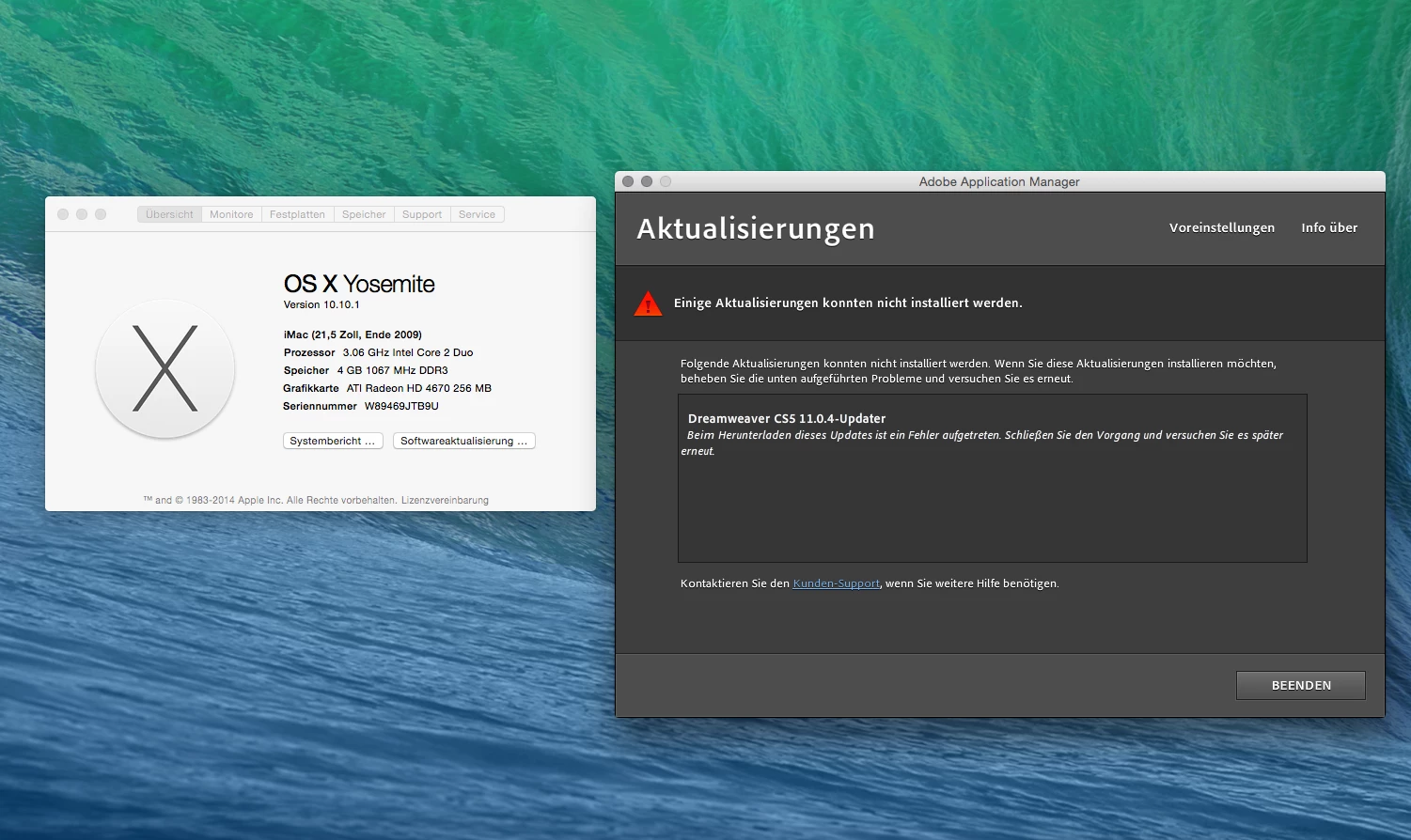This screenshot has width=1411, height=840.
Task: Open the Festplatten tab
Action: 297,214
